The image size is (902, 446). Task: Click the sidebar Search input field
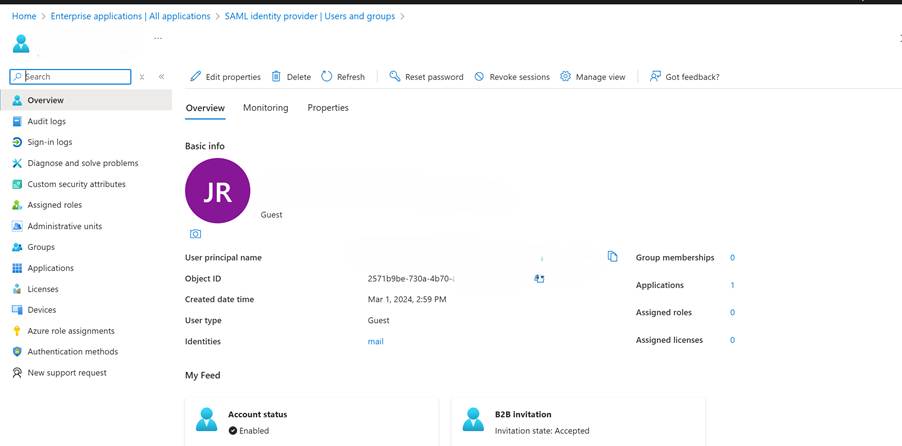click(x=71, y=77)
